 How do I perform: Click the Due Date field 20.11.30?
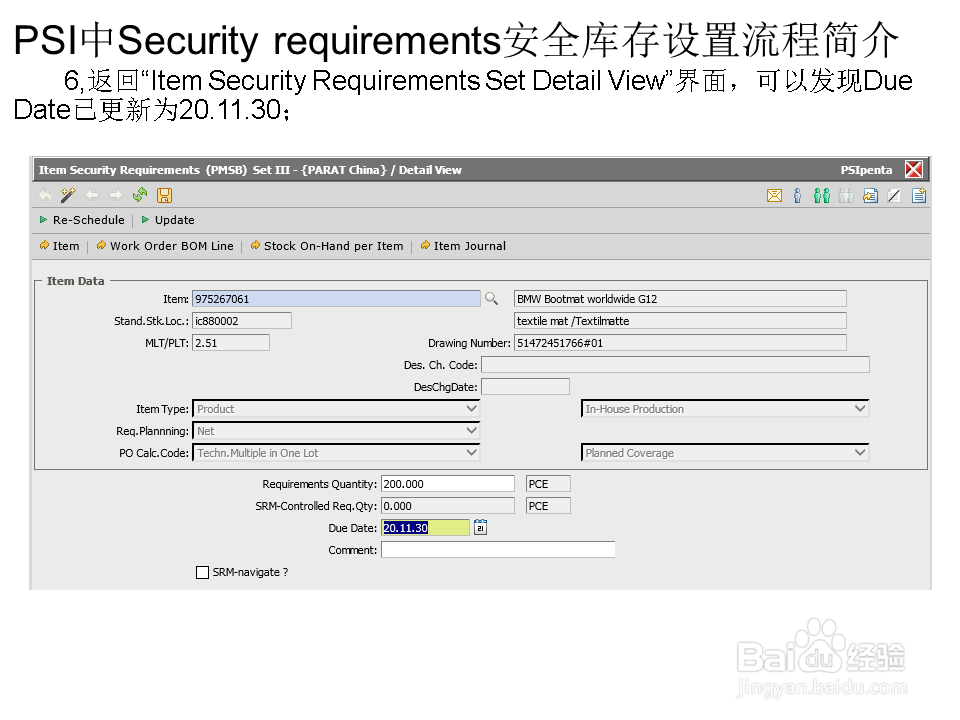tap(425, 528)
